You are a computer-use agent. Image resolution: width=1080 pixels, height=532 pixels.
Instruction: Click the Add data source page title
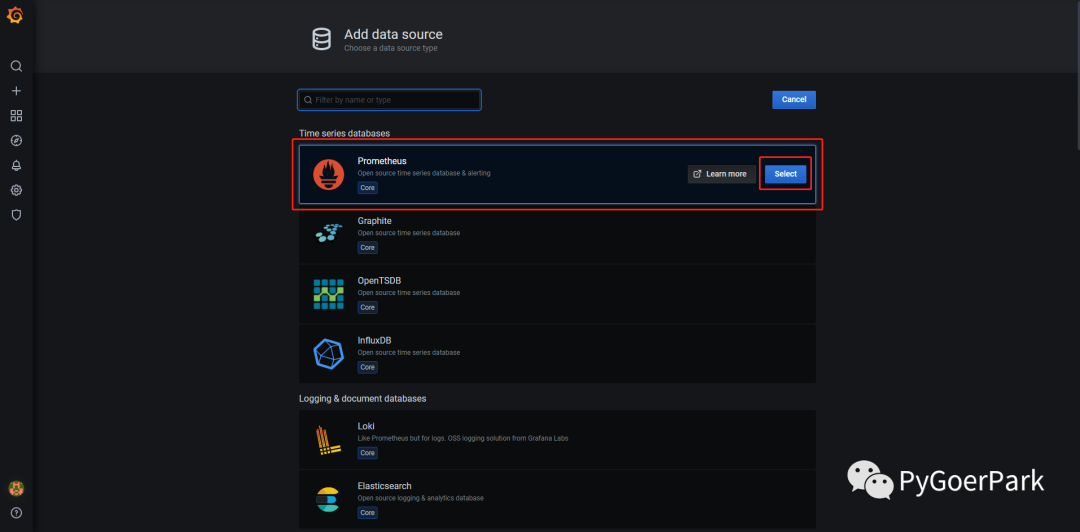point(393,34)
